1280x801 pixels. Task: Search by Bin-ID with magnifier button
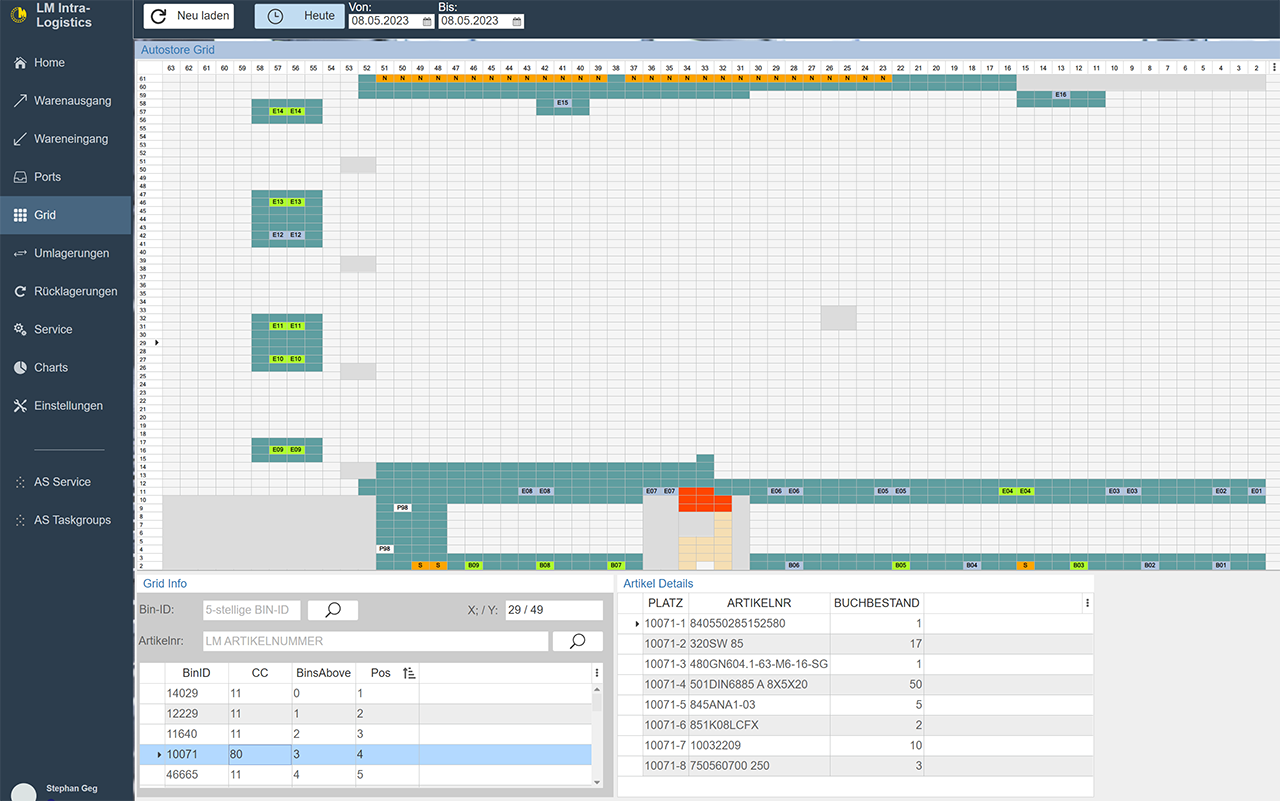click(333, 610)
